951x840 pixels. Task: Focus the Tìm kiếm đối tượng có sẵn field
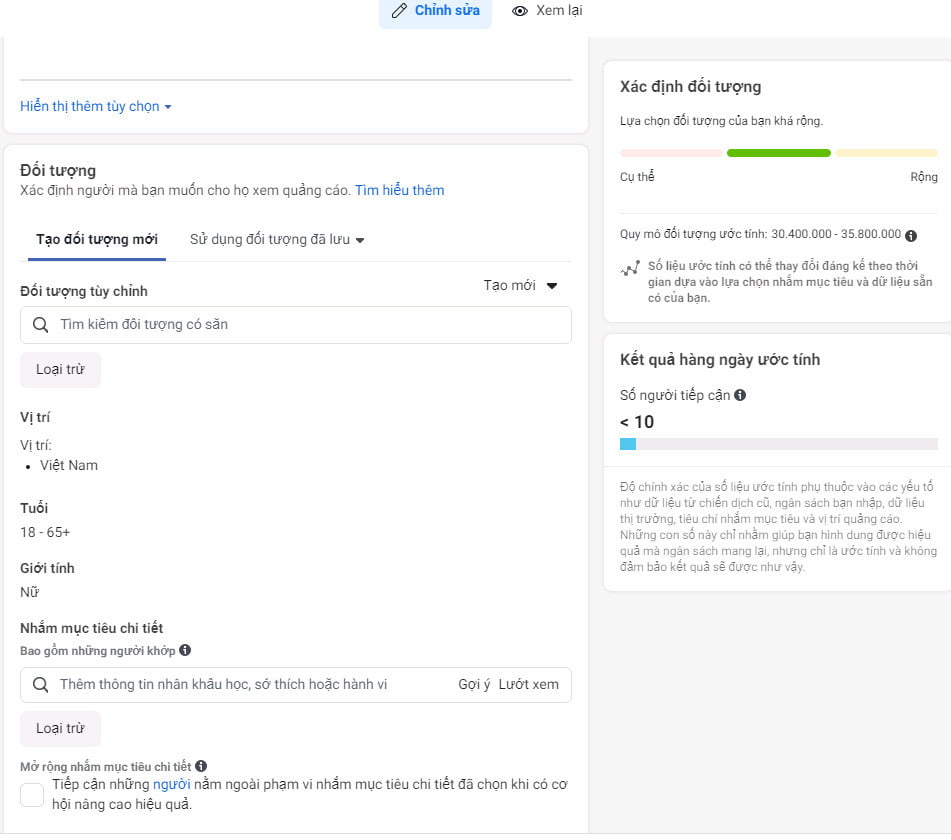coord(296,325)
